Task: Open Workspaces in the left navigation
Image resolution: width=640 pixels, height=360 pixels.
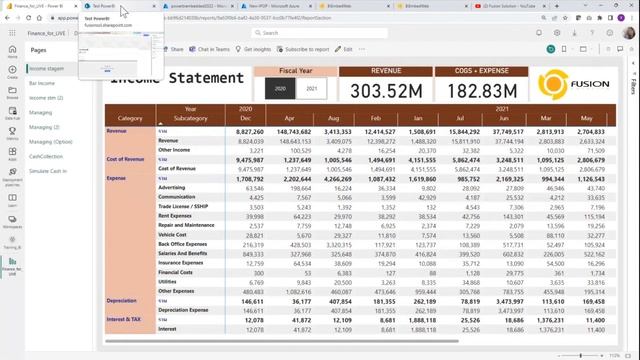Action: tap(12, 222)
